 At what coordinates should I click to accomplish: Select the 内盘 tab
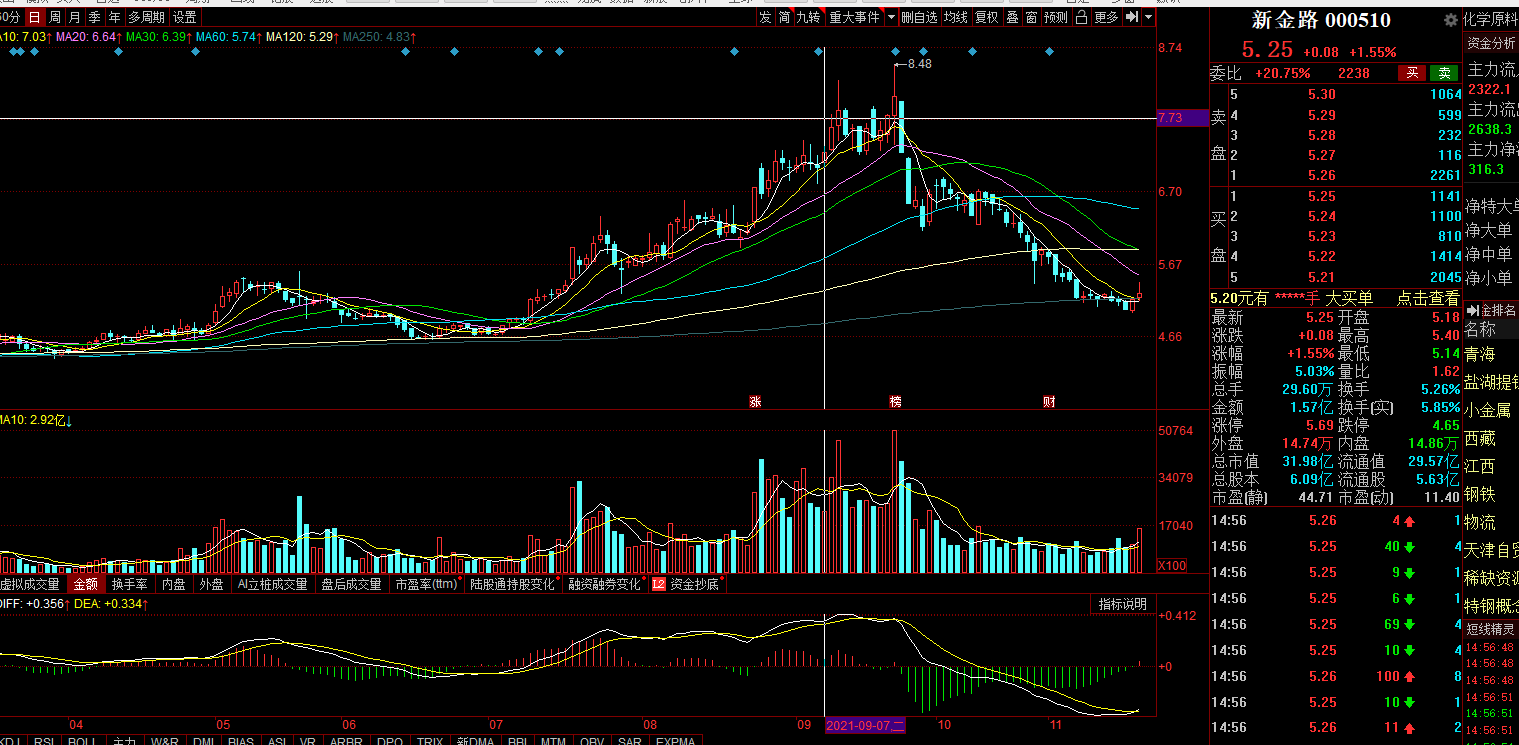tap(174, 584)
